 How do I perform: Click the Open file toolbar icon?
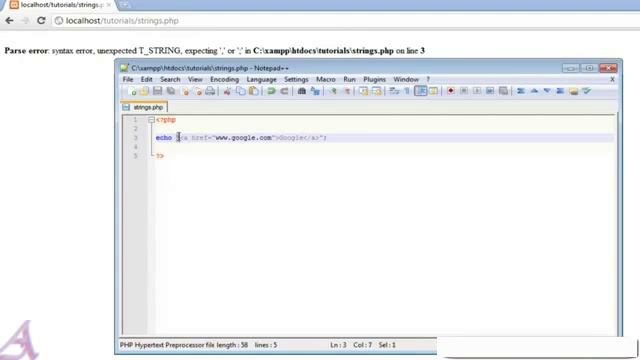tap(144, 91)
